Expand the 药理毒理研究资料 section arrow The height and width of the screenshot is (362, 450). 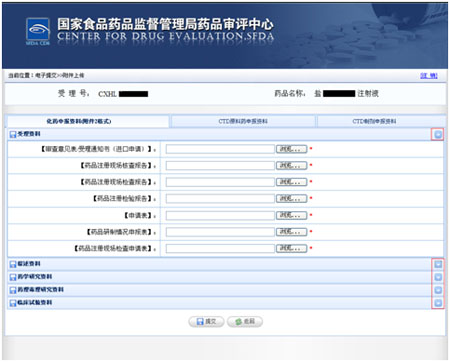coord(438,290)
